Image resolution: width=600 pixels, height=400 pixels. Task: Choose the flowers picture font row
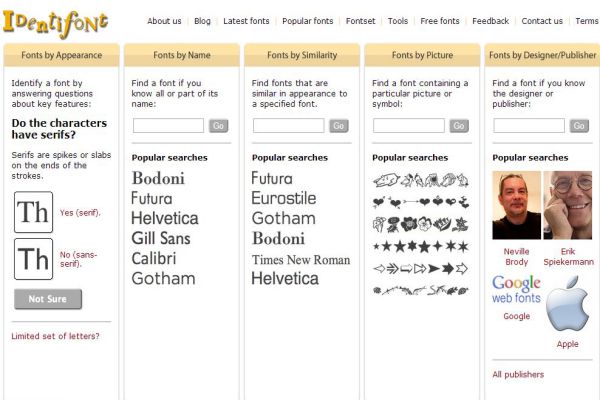click(x=421, y=224)
